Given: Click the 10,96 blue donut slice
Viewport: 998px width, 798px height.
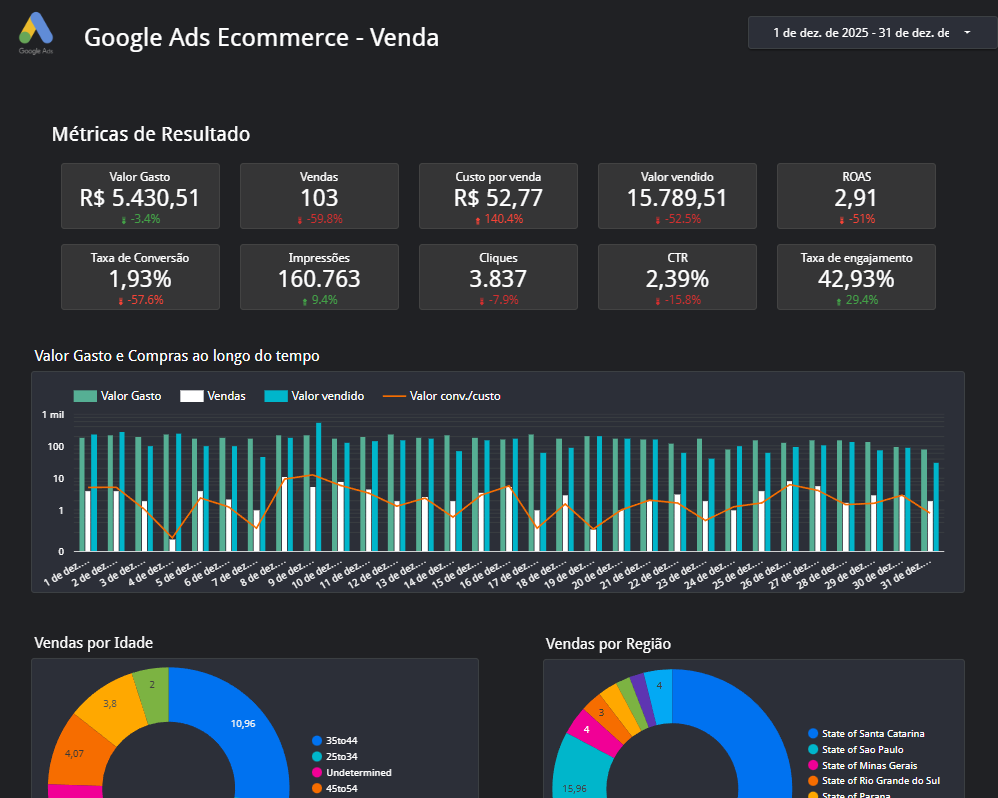Looking at the screenshot, I should click(242, 723).
